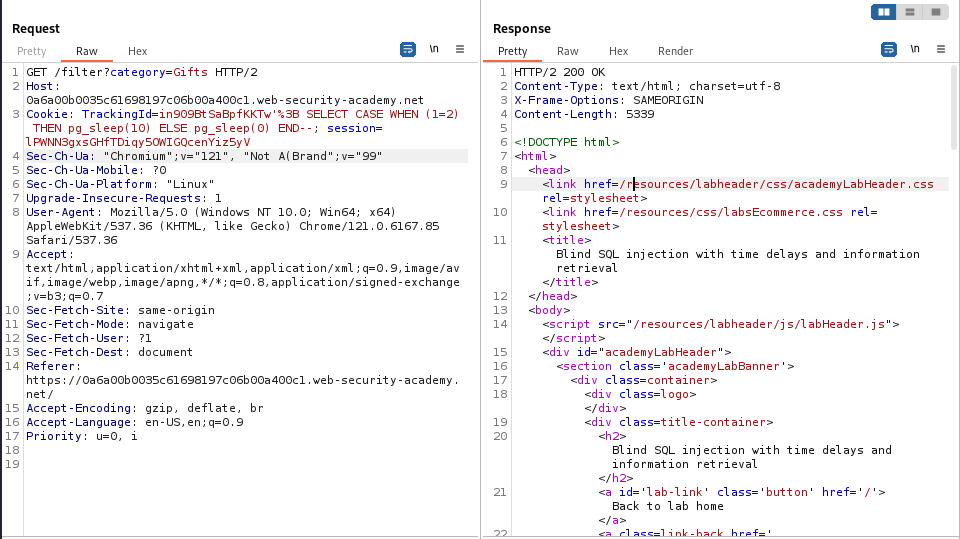Click 'Sec-Fetch-User: ?1' header
960x539 pixels.
89,339
